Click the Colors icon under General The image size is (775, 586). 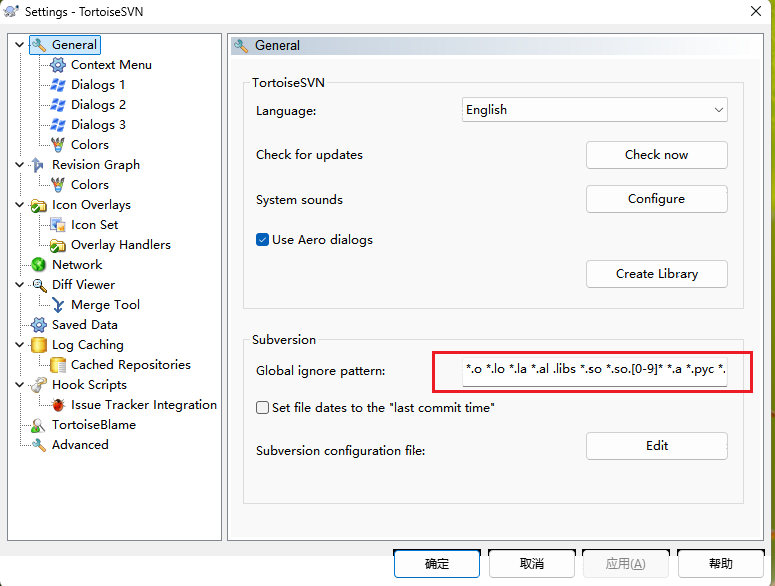point(58,145)
